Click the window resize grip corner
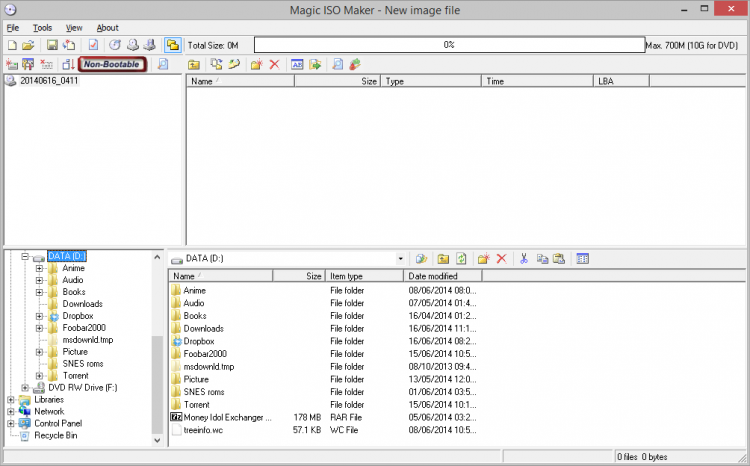The height and width of the screenshot is (466, 750). coord(742,457)
